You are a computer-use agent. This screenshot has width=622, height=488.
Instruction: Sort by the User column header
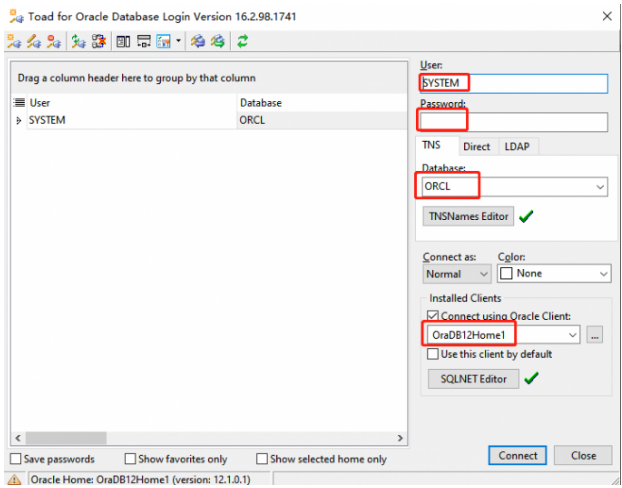click(132, 103)
